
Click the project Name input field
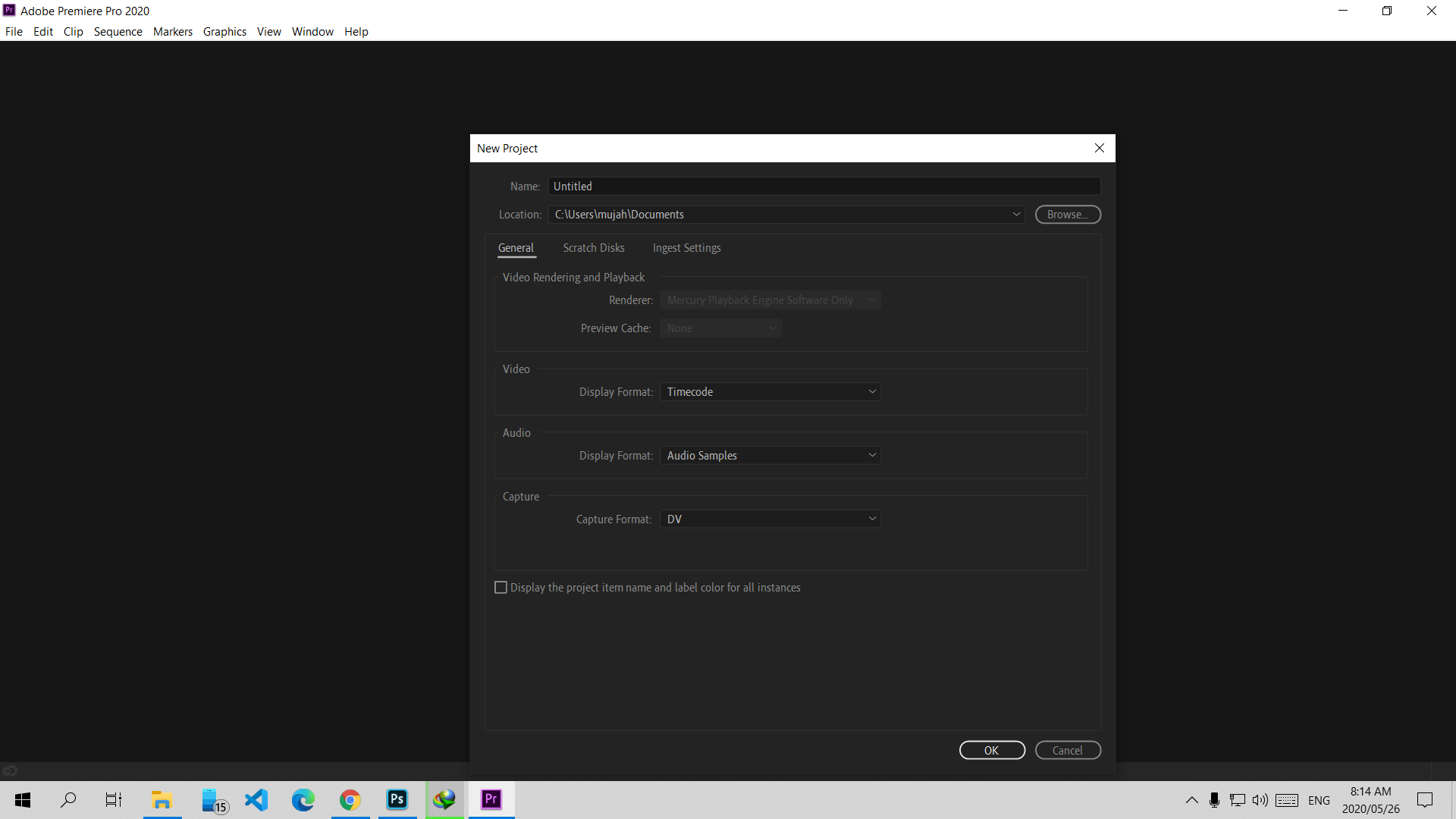click(x=823, y=187)
